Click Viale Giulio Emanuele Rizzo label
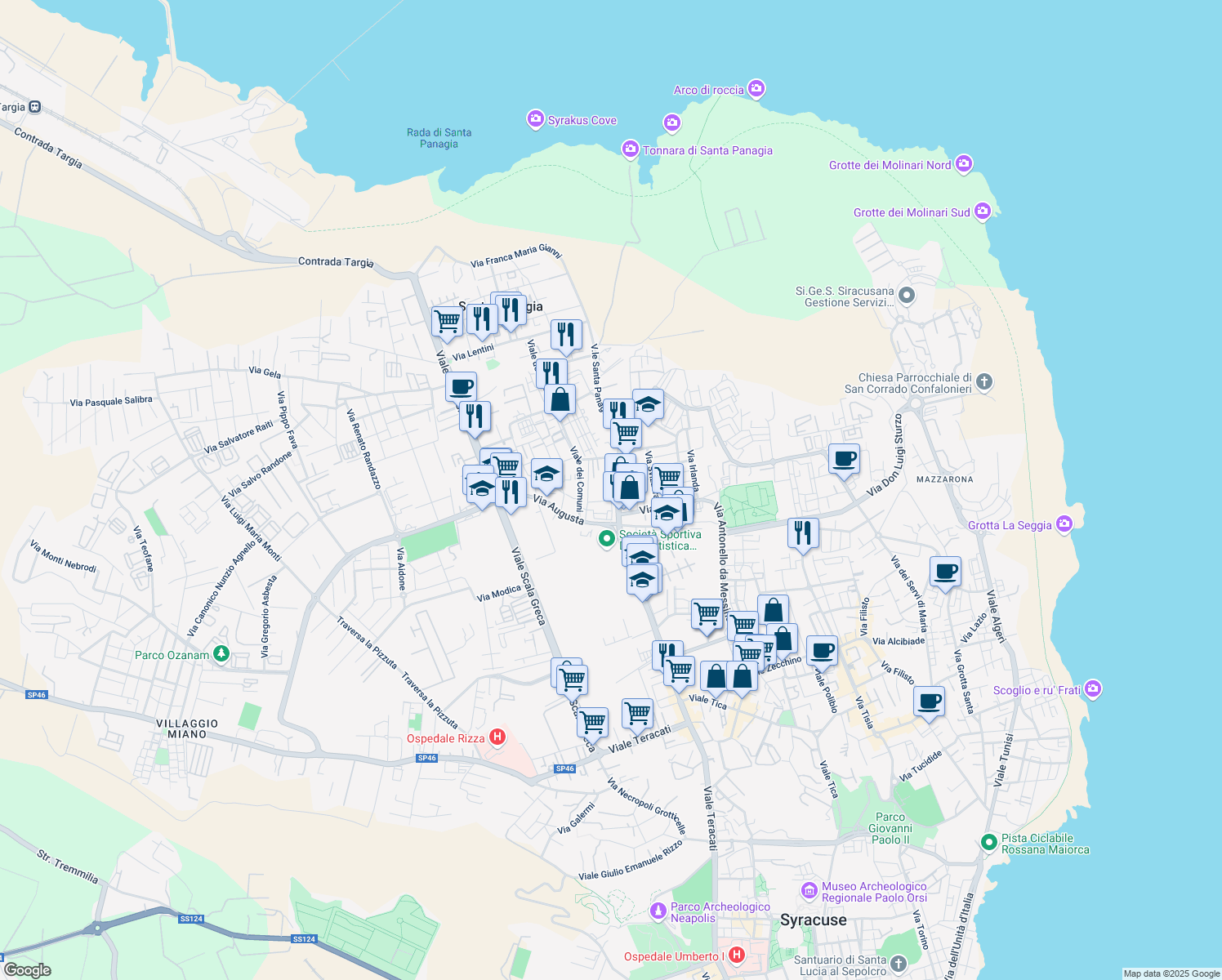Screen dimensions: 1222x980 click(x=631, y=861)
